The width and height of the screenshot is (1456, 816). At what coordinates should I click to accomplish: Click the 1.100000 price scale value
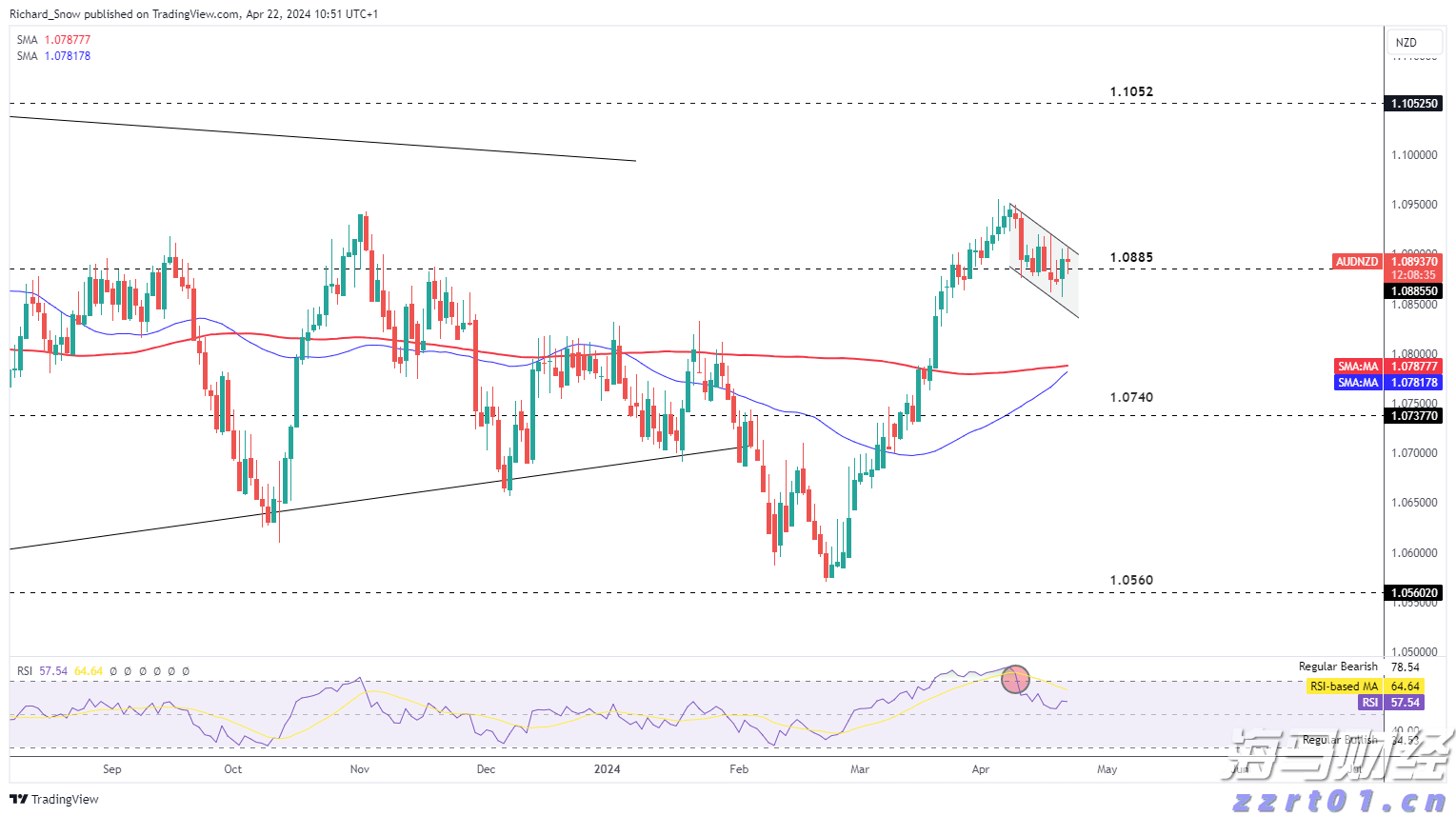click(1414, 155)
